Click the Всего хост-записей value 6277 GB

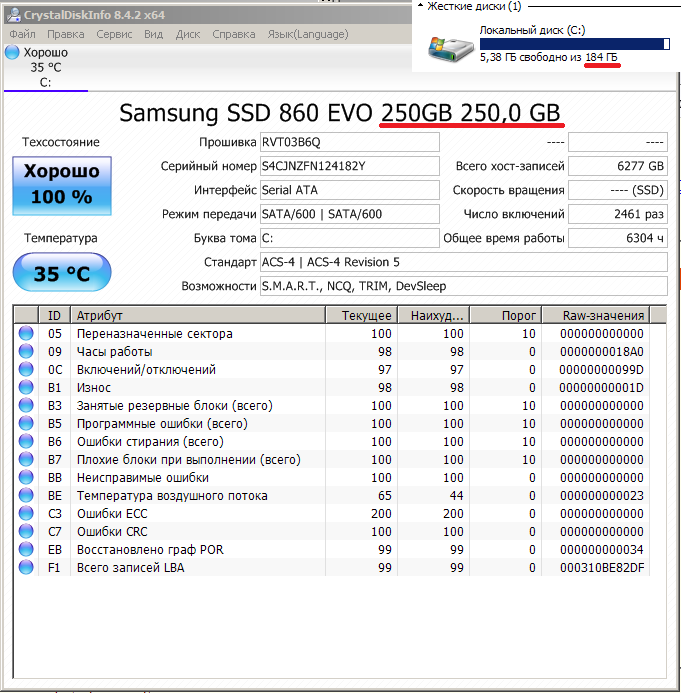pyautogui.click(x=618, y=166)
